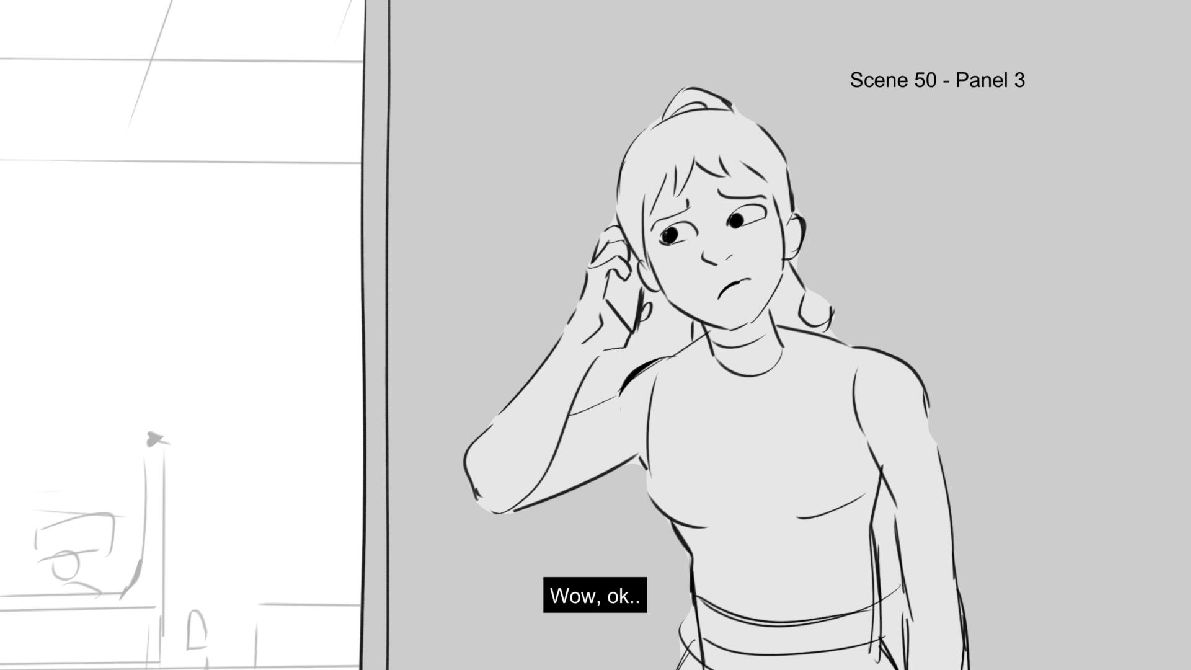Click the "Scene 50 - Panel 3" label

(x=937, y=80)
